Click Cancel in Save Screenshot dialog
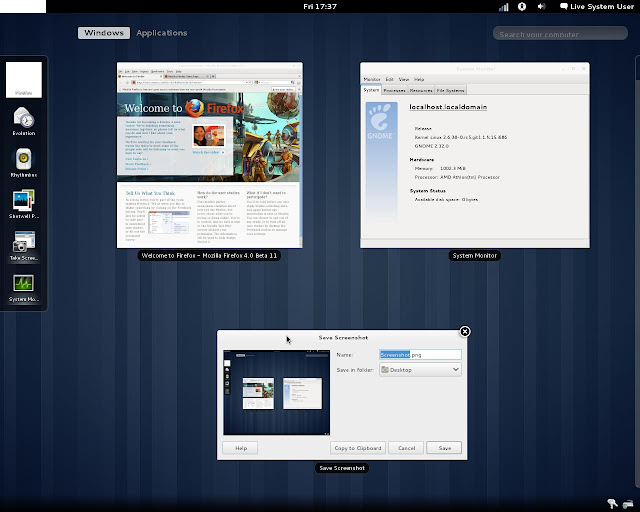This screenshot has height=512, width=640. point(406,448)
